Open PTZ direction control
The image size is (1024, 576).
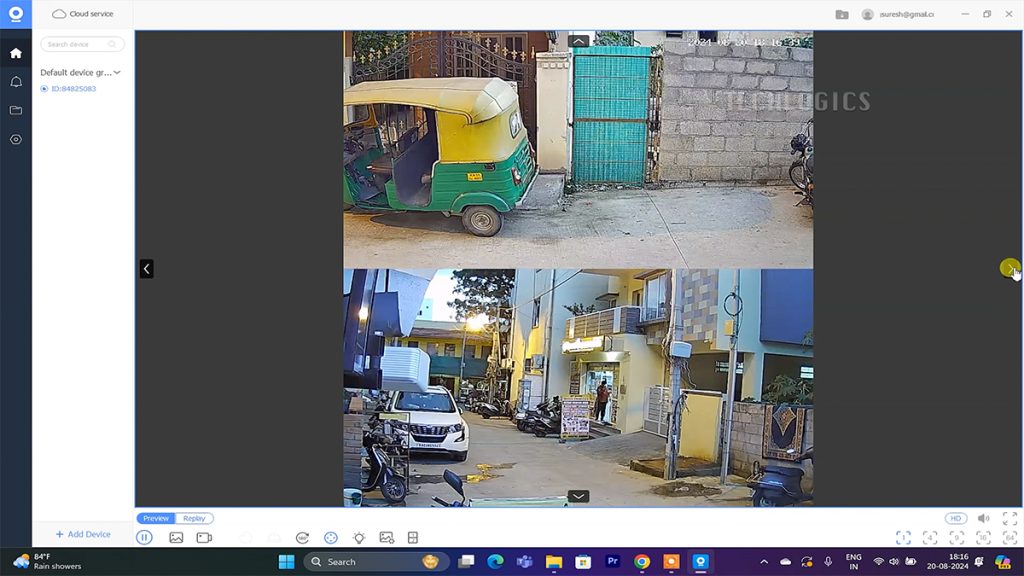331,538
